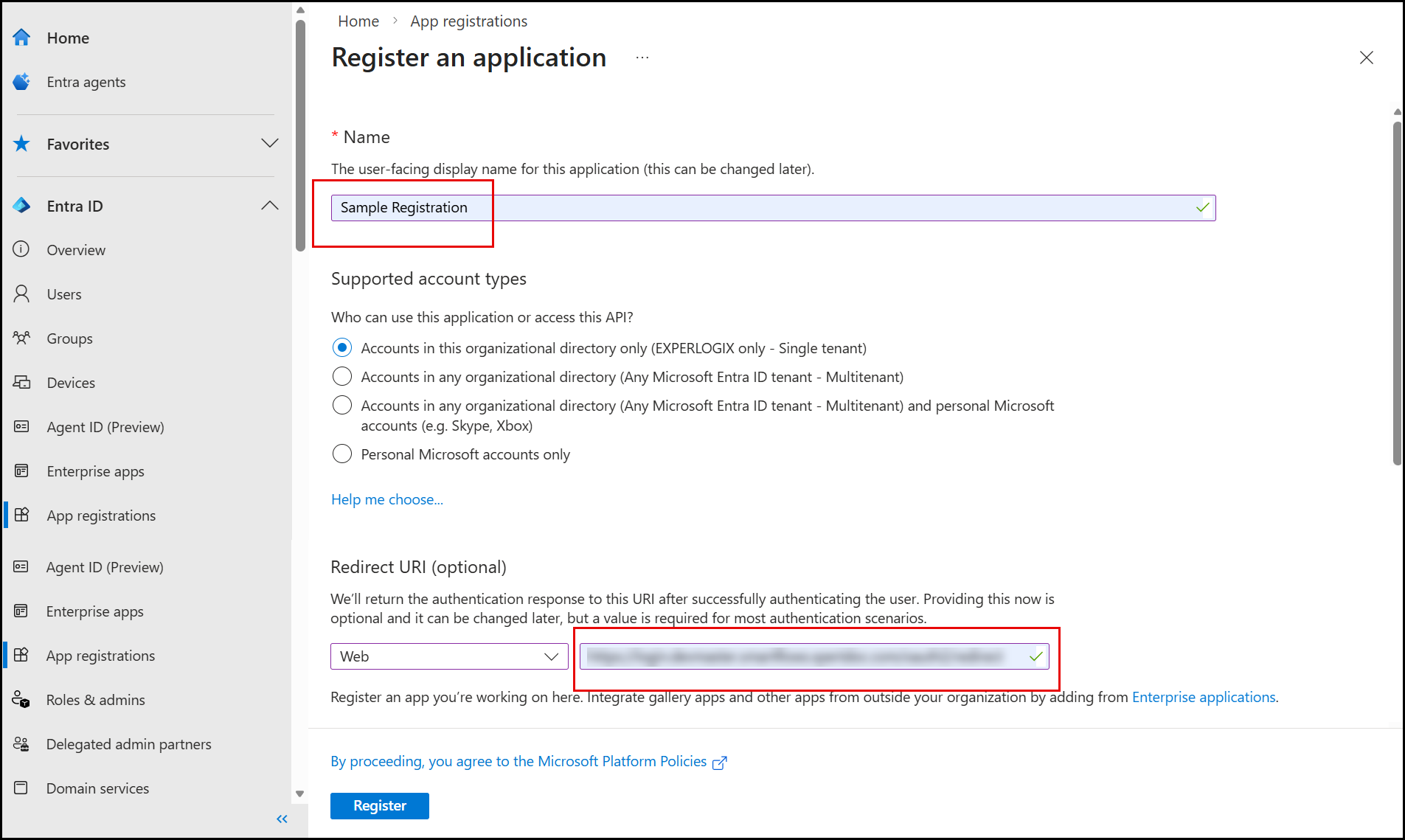Image resolution: width=1405 pixels, height=840 pixels.
Task: Click the Delegated admin partners icon
Action: pos(21,743)
